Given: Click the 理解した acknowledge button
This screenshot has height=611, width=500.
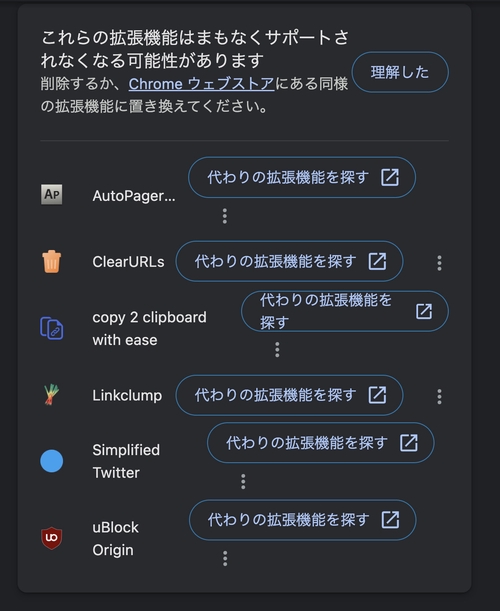Looking at the screenshot, I should click(x=400, y=72).
